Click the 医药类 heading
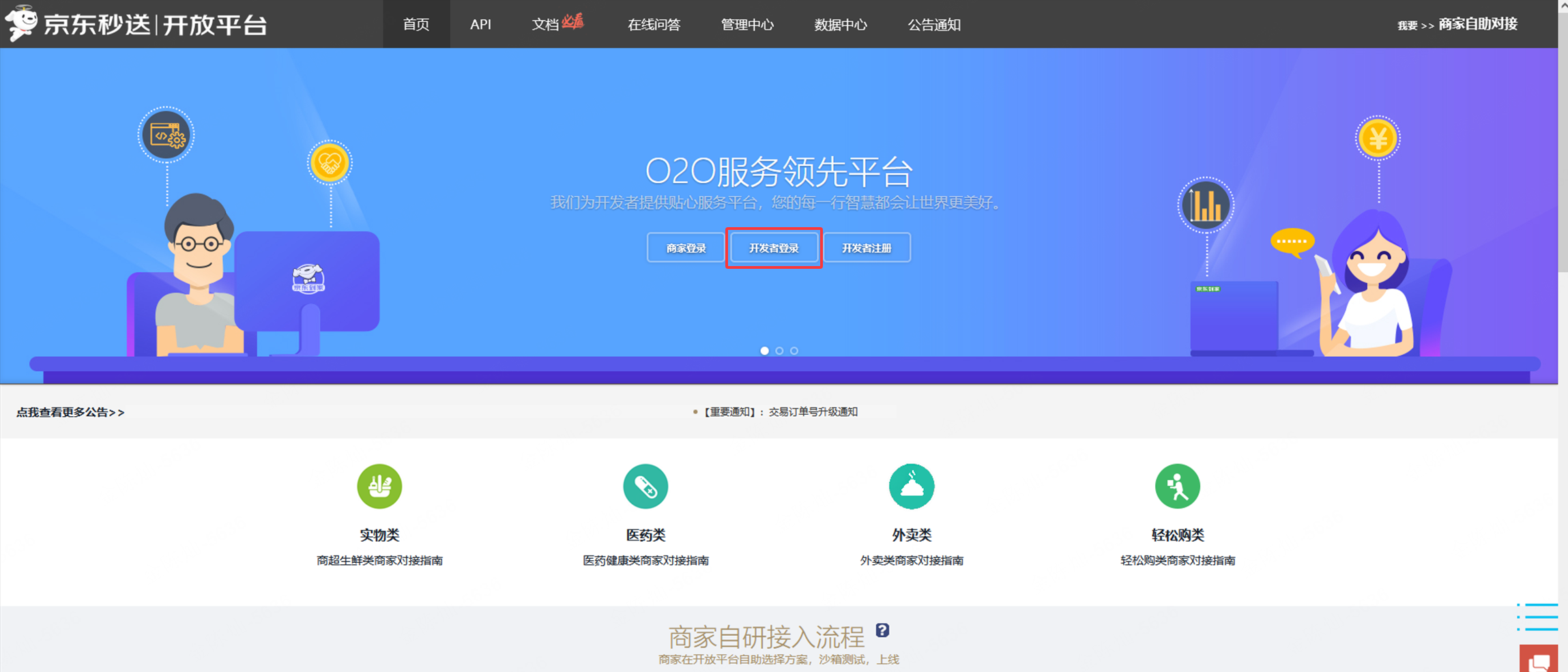The height and width of the screenshot is (672, 1568). pyautogui.click(x=645, y=535)
